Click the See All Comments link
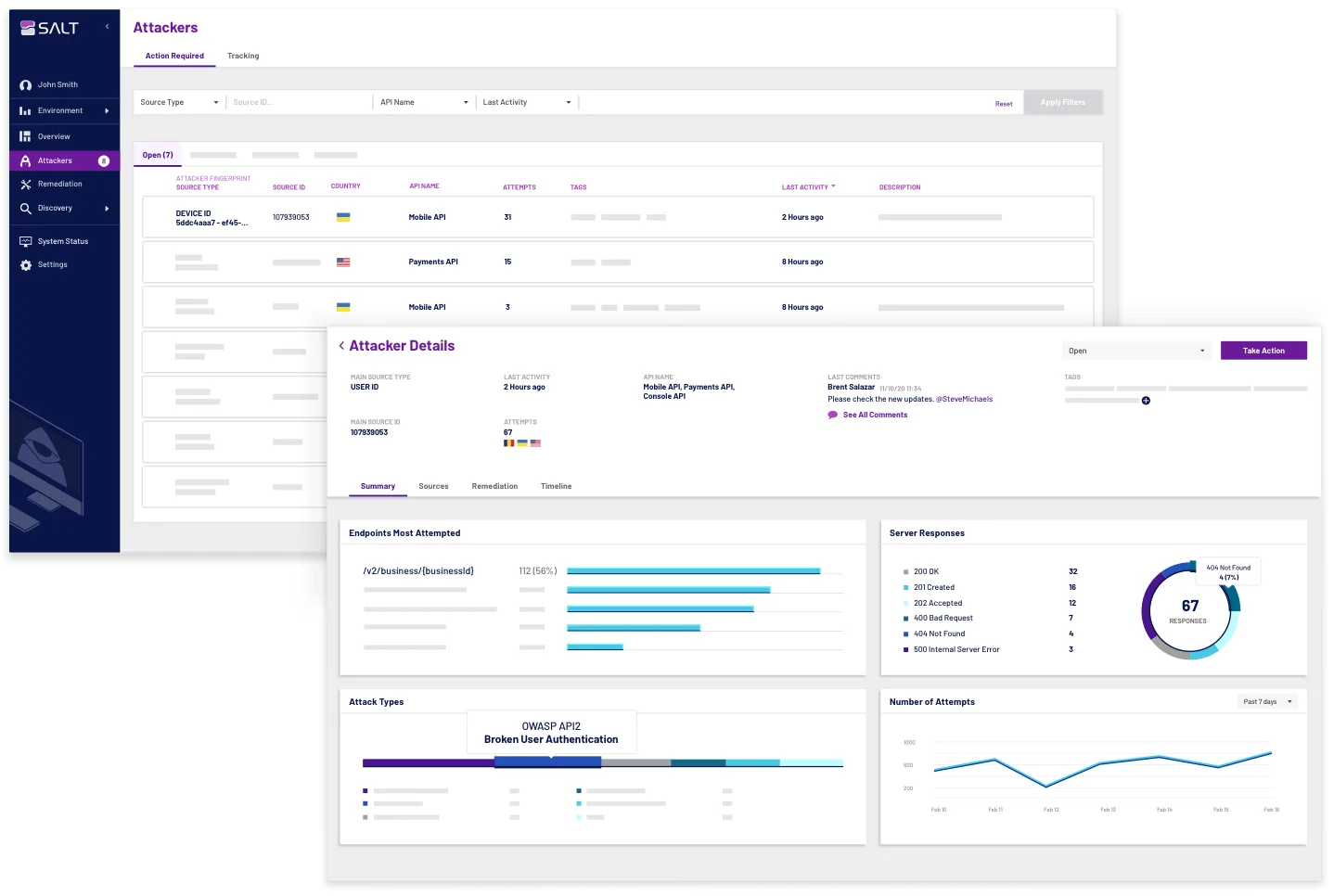Screen dimensions: 1334x896 click(875, 415)
